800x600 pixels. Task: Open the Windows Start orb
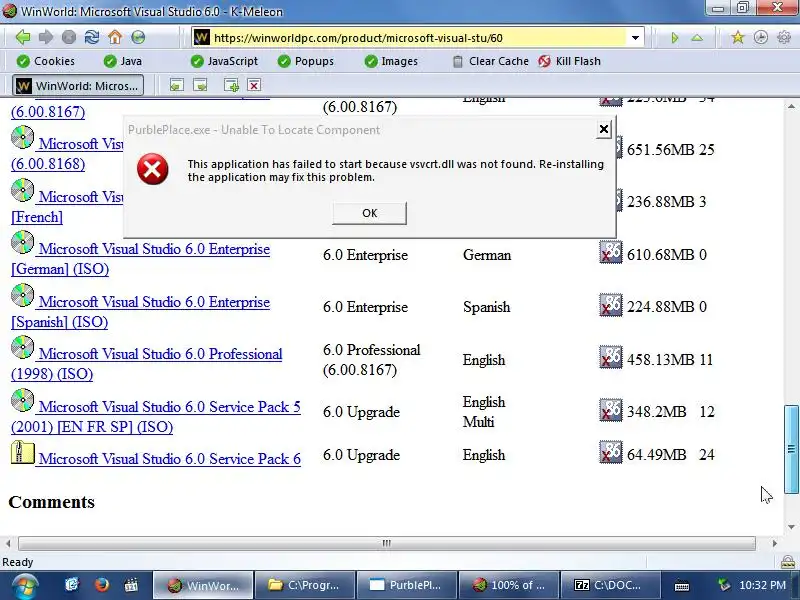24,586
